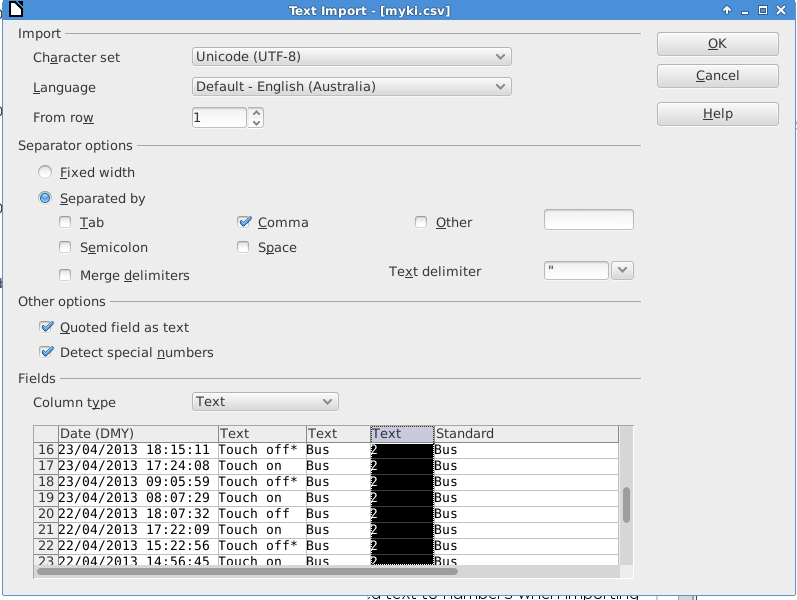The image size is (797, 600).
Task: Enable the Space separator checkbox
Action: [x=244, y=247]
